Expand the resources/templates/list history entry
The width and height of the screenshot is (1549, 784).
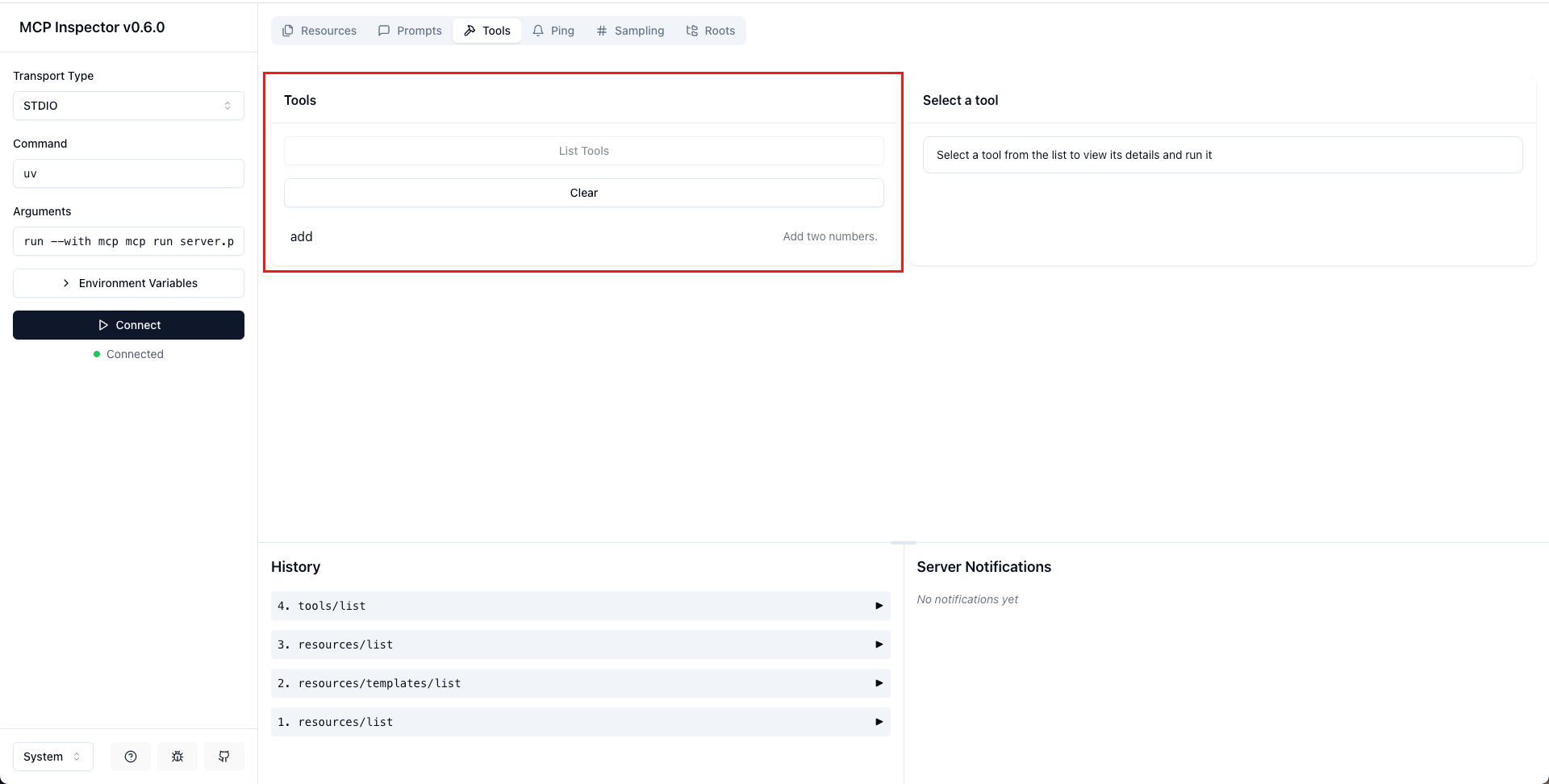click(x=580, y=683)
